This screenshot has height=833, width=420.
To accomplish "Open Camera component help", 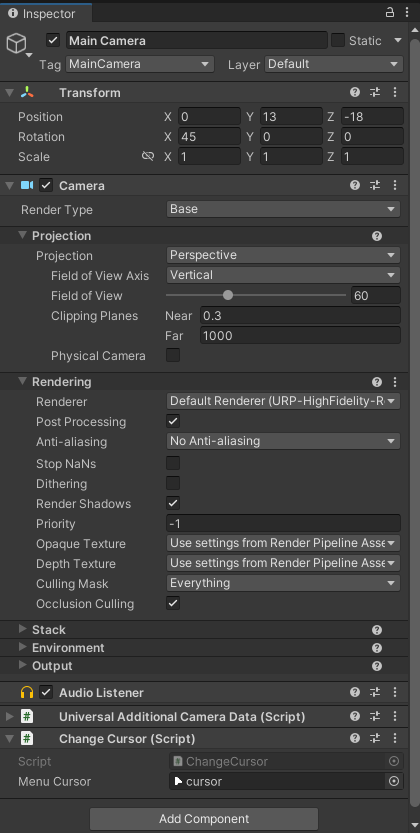I will [355, 185].
